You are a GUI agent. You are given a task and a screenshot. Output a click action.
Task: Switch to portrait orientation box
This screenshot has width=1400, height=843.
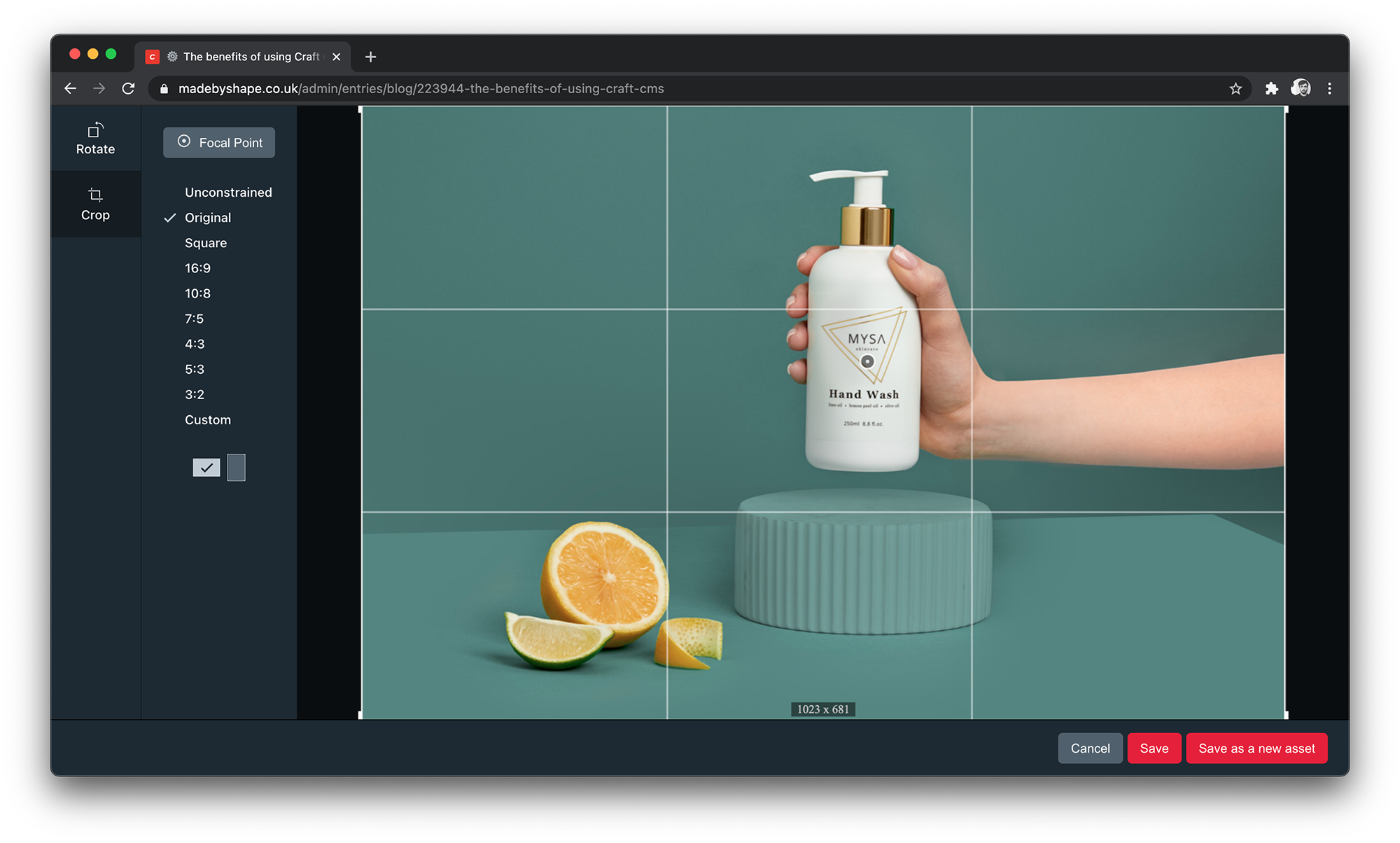pyautogui.click(x=237, y=468)
